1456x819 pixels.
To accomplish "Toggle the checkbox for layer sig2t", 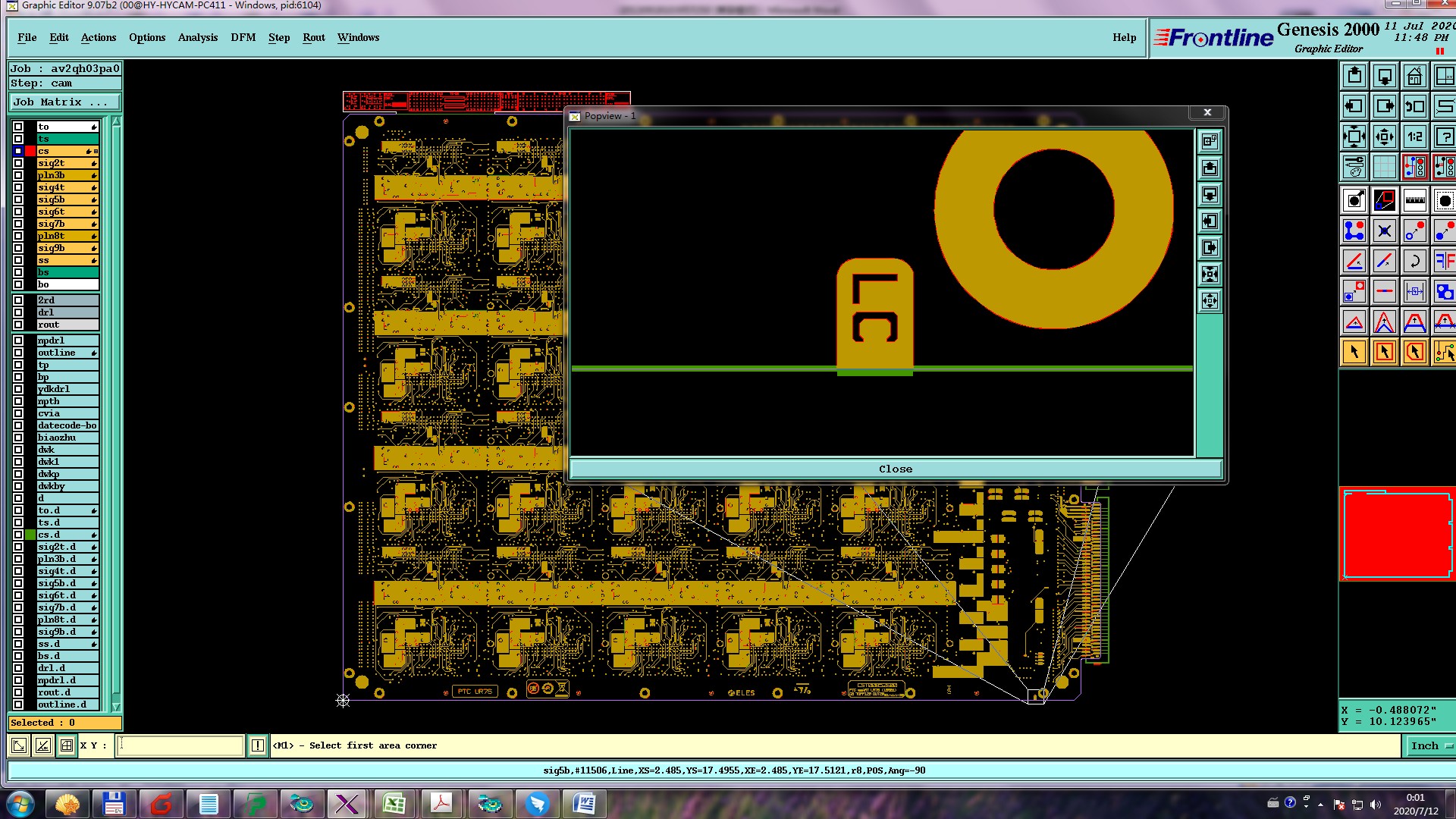I will 18,163.
